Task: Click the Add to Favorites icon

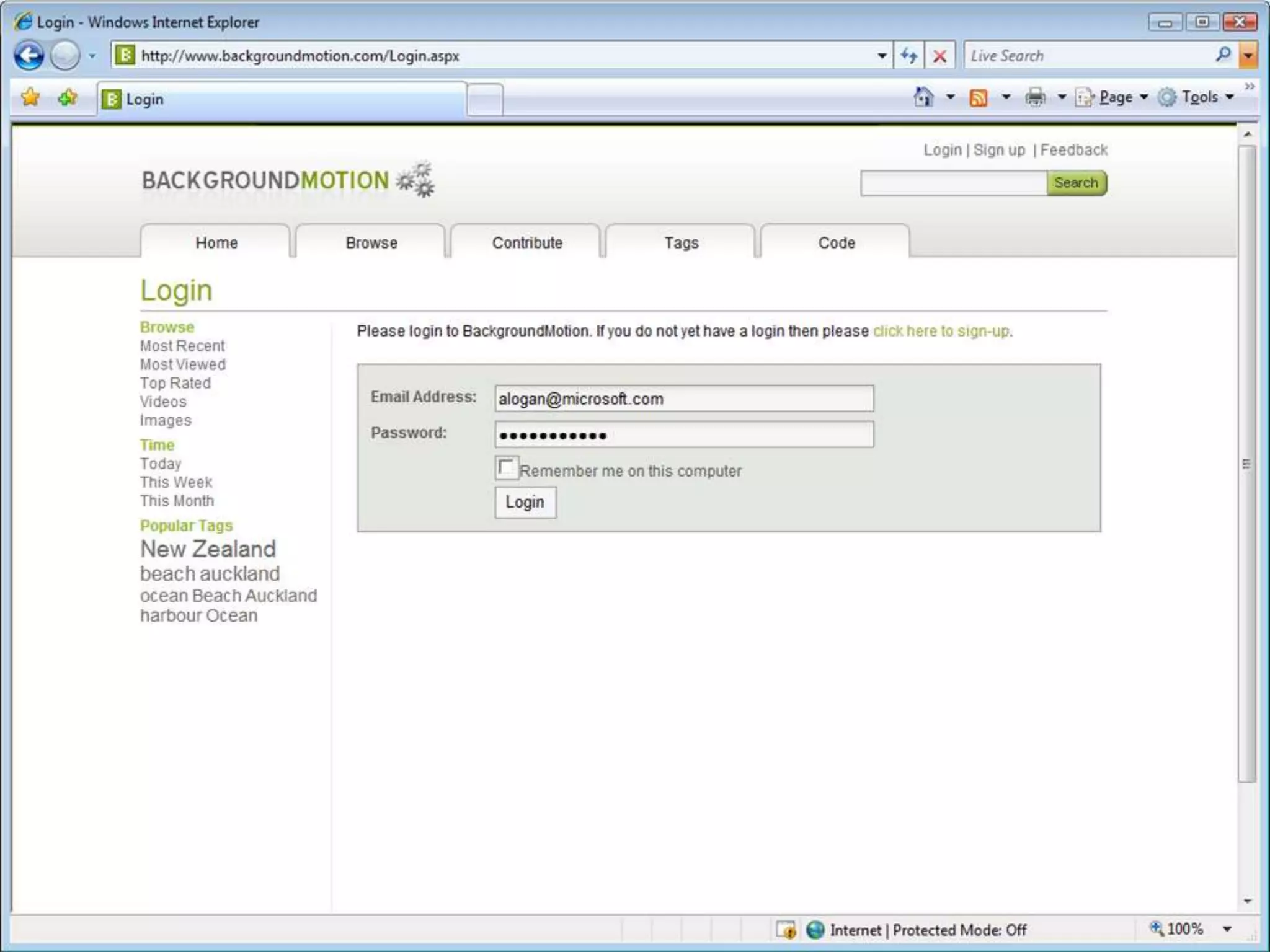Action: coord(67,97)
